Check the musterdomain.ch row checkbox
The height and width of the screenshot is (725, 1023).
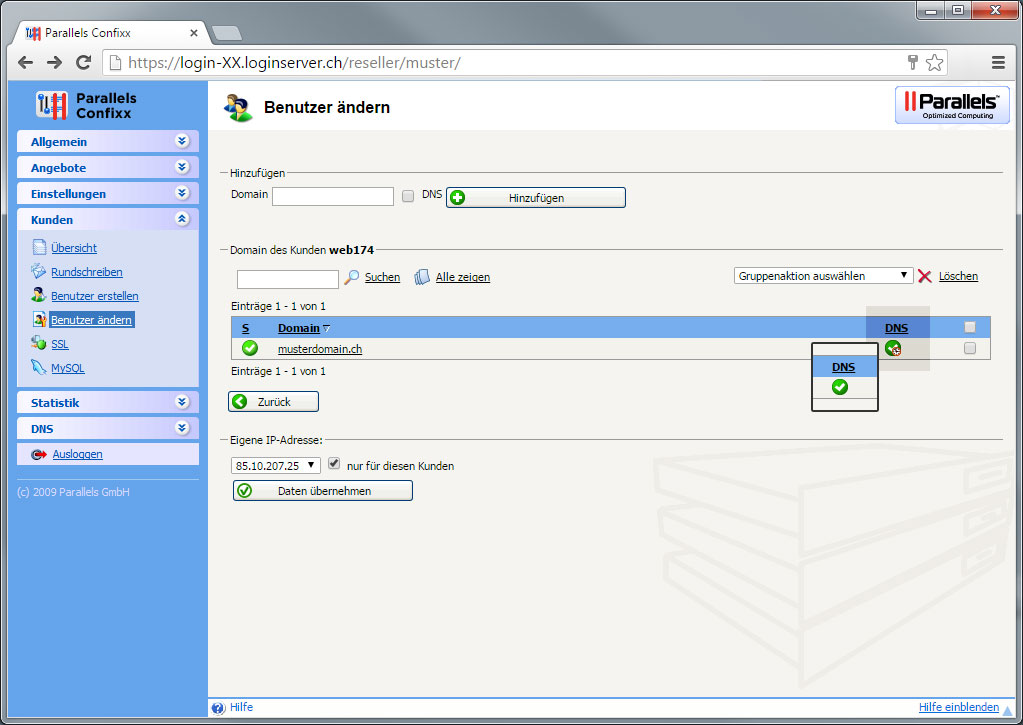click(970, 348)
